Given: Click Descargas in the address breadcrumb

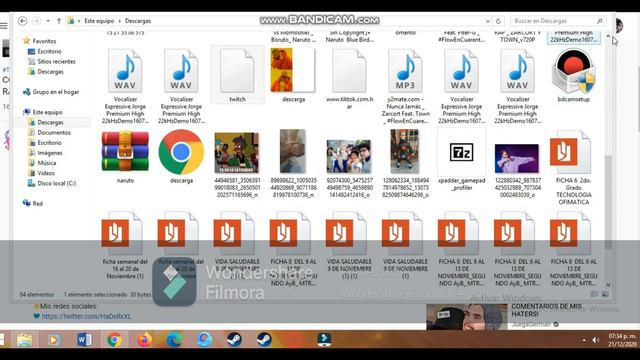Looking at the screenshot, I should click(x=138, y=20).
